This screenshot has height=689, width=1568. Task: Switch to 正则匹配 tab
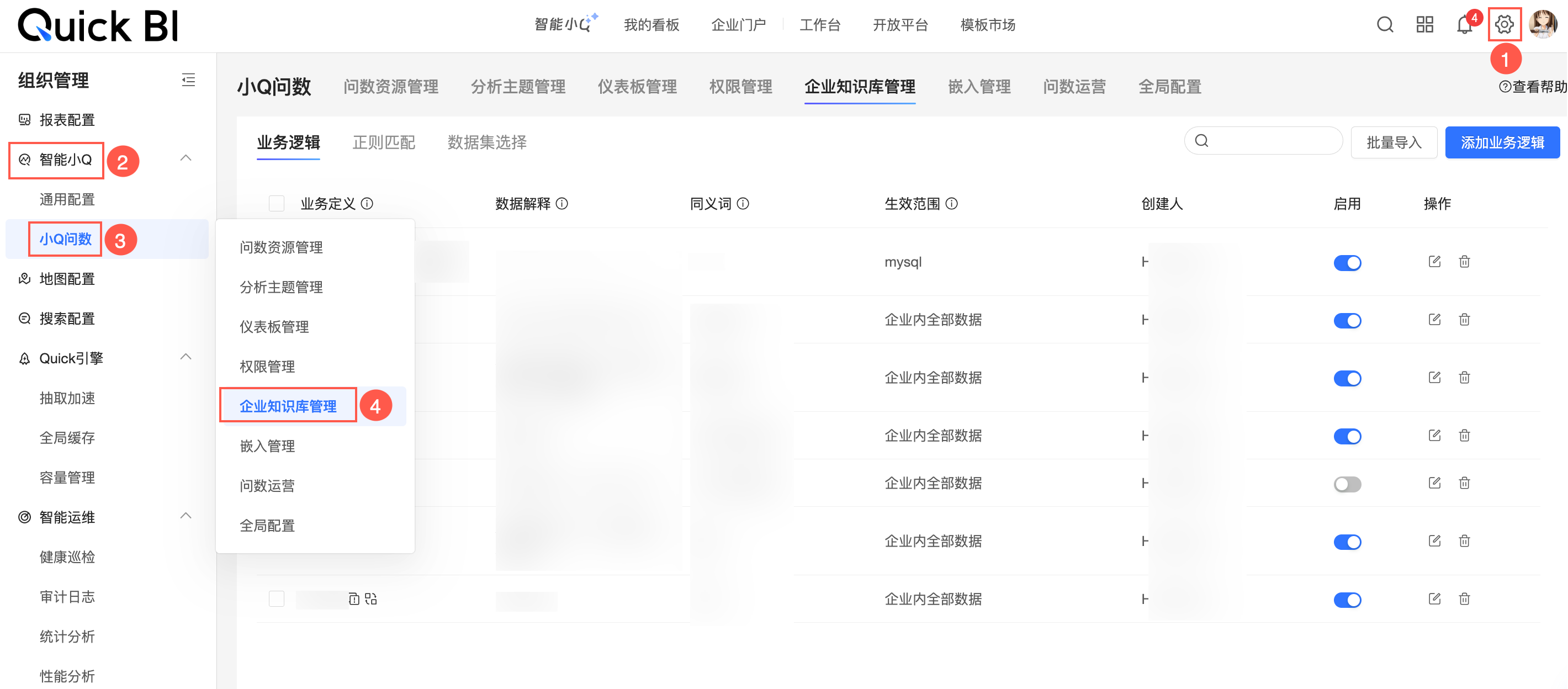tap(384, 142)
